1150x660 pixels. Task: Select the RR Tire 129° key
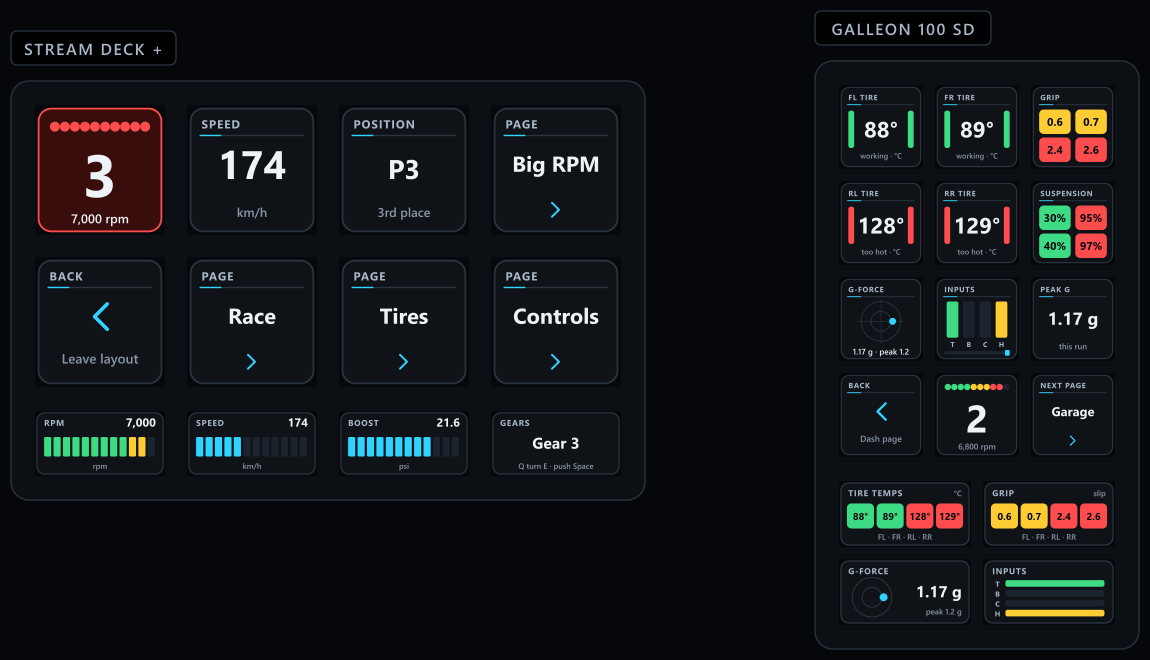pos(977,223)
